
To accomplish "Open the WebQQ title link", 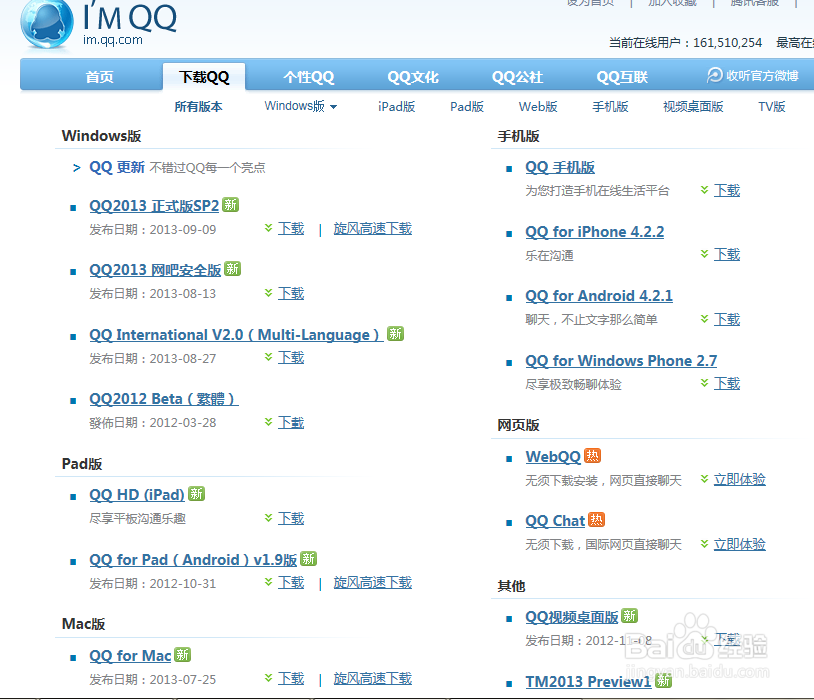I will tap(553, 457).
